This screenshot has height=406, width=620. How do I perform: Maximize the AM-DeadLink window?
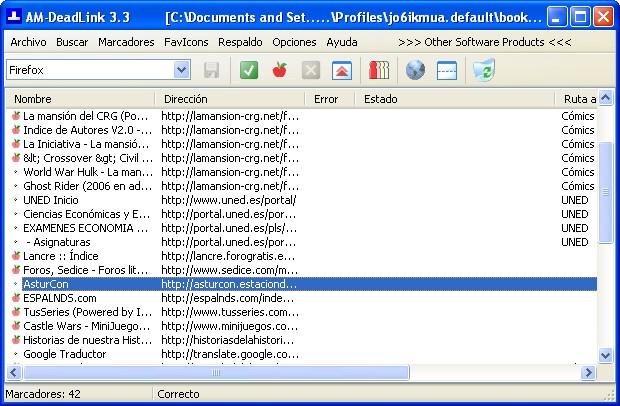580,17
